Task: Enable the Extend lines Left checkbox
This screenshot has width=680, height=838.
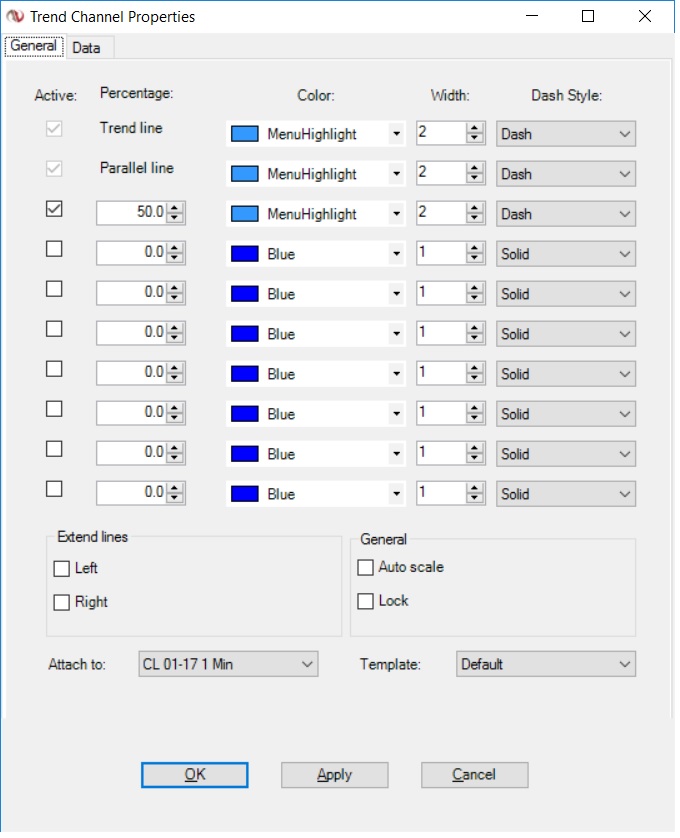Action: pos(62,569)
